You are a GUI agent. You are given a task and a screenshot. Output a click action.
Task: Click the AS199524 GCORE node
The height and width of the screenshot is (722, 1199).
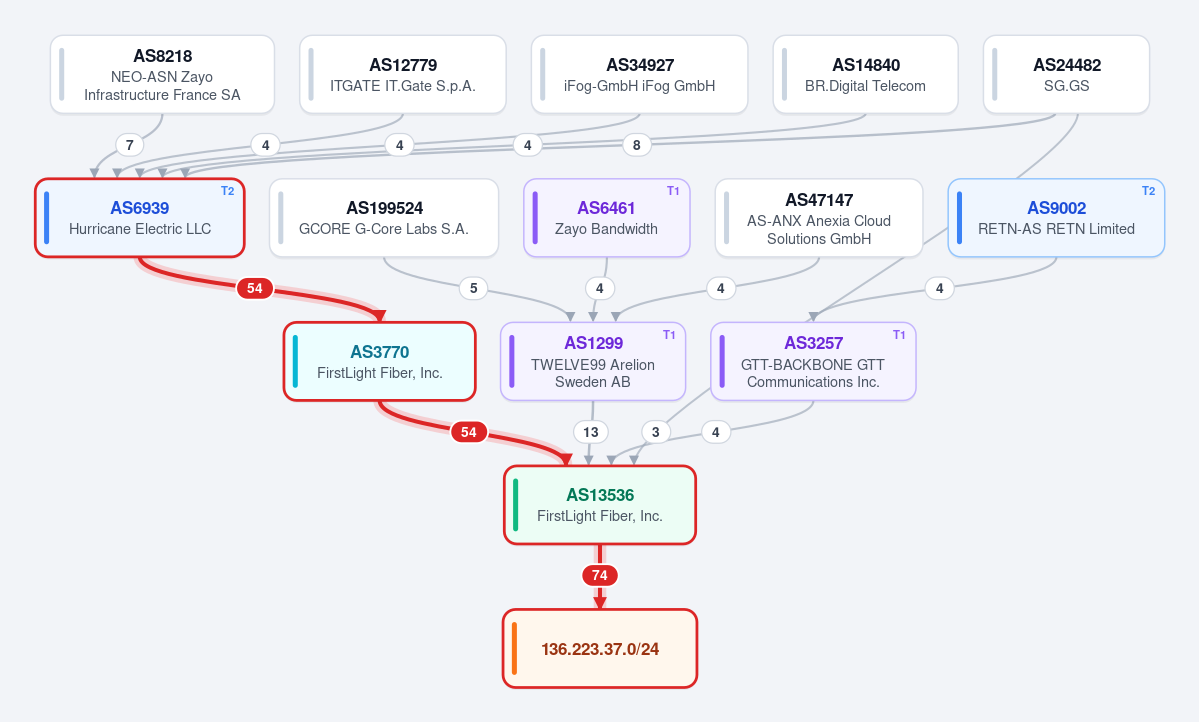pyautogui.click(x=384, y=218)
